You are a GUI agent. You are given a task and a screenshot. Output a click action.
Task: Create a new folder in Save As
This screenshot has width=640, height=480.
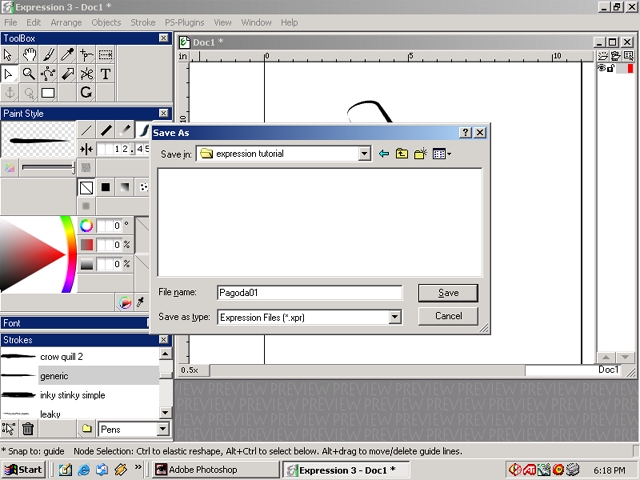point(420,154)
